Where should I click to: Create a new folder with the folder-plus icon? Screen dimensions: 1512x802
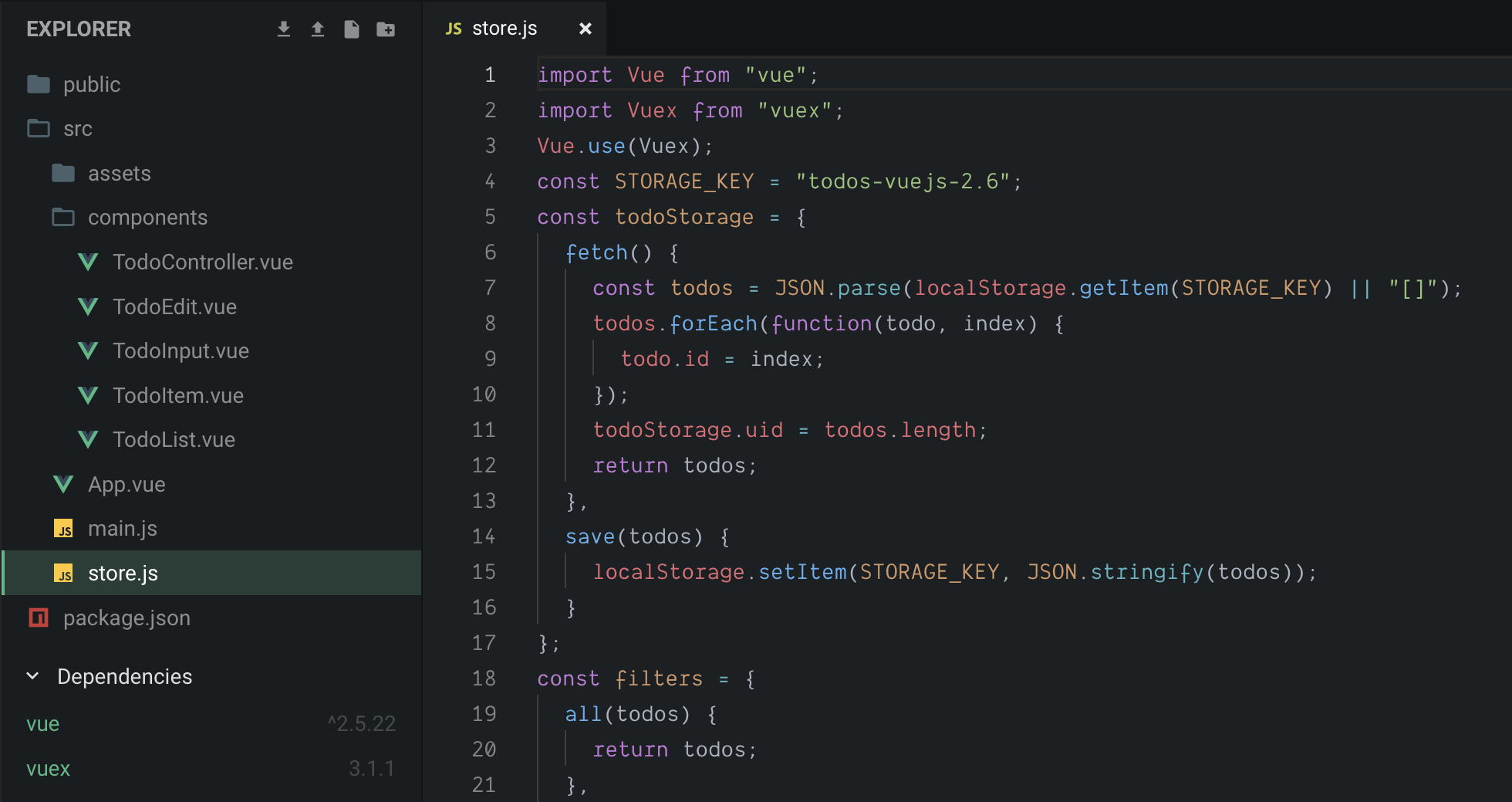[x=386, y=29]
